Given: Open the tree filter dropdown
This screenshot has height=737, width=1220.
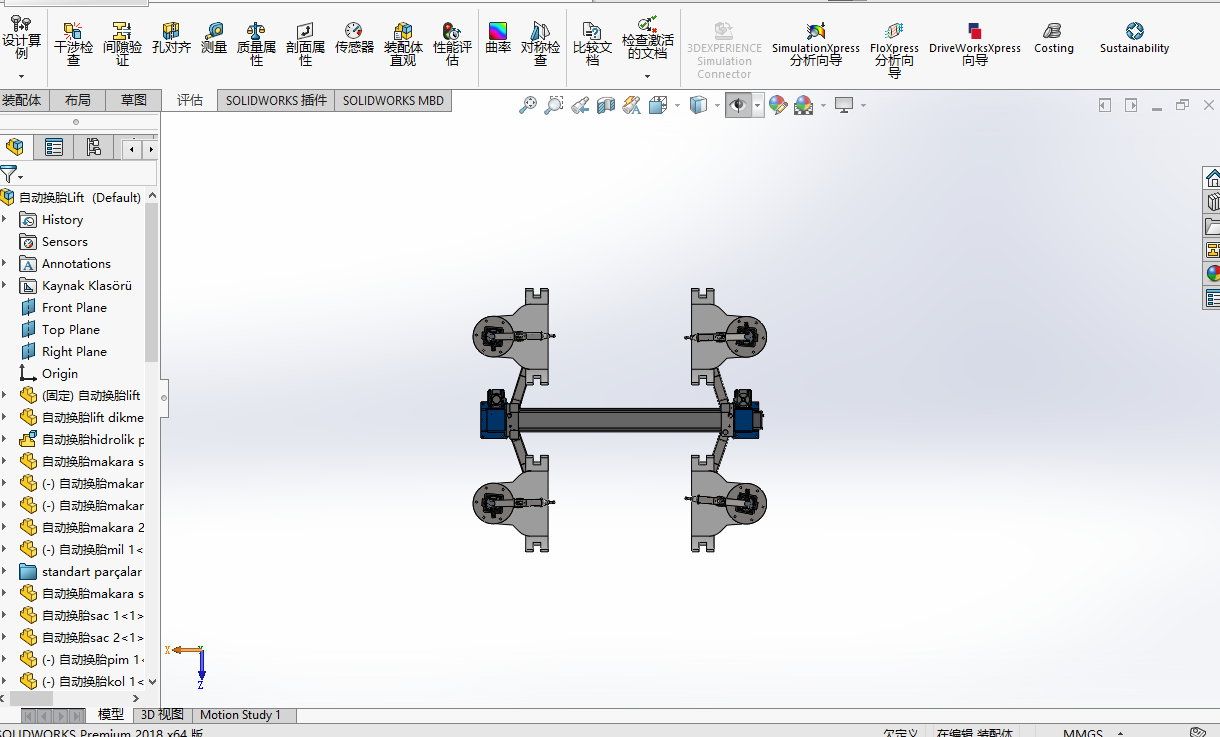Looking at the screenshot, I should tap(20, 177).
